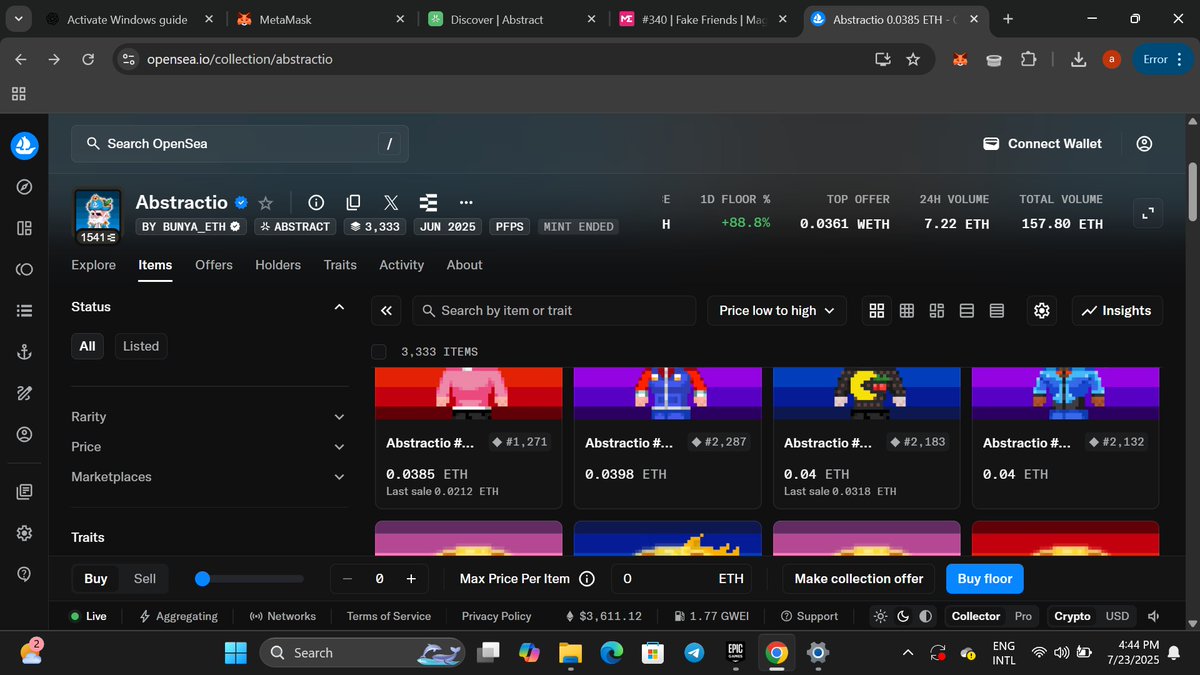Screen dimensions: 1200x675
Task: Open the Privacy Policy link
Action: (x=497, y=616)
